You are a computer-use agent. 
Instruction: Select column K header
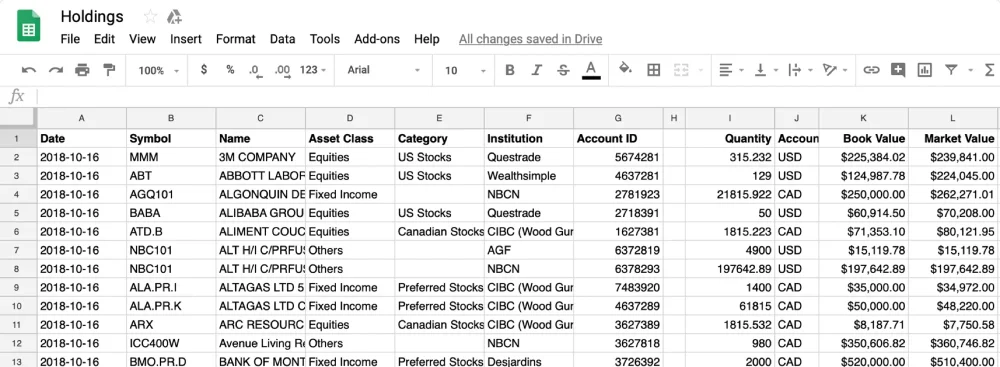(864, 118)
